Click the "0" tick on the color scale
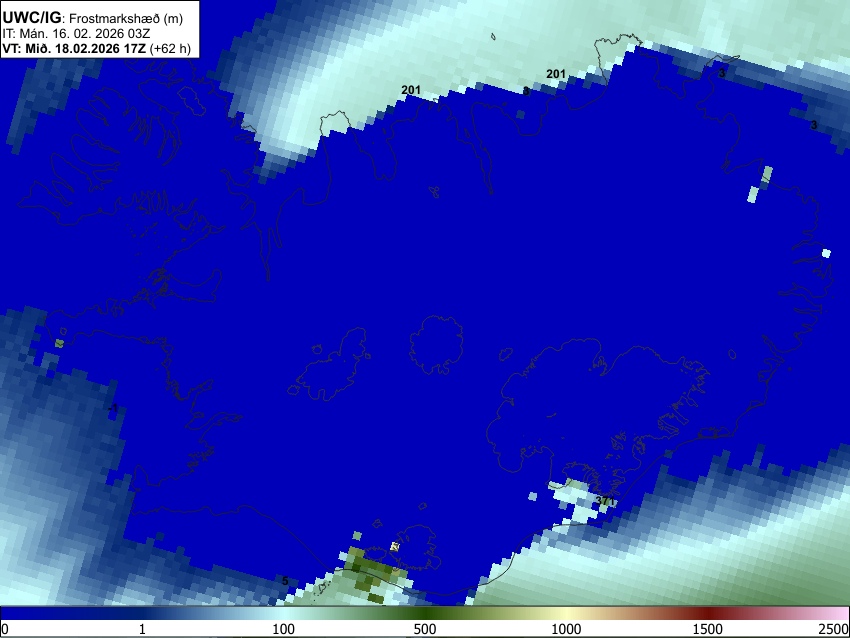The image size is (850, 638). 5,629
